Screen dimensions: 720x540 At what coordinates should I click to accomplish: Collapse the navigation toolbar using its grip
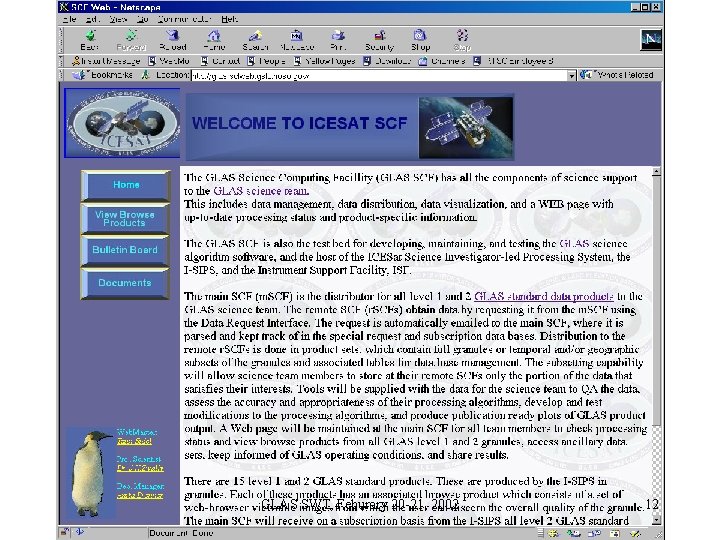[61, 40]
